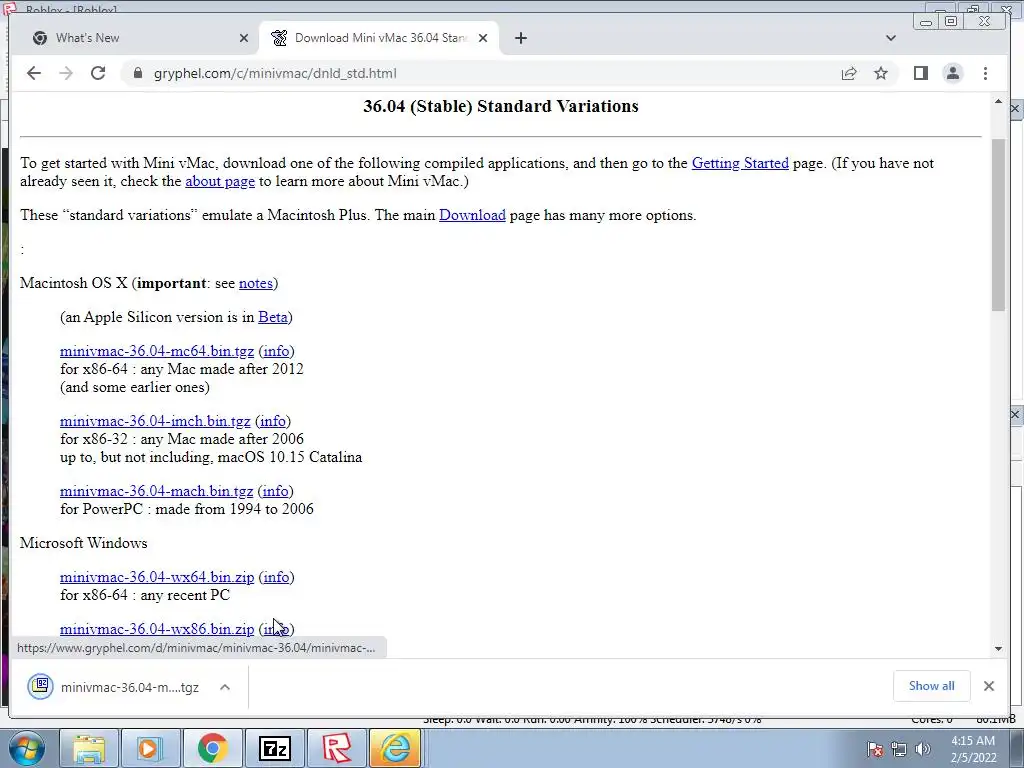Select the Download Mini vMac 36.04 tab

pos(379,38)
